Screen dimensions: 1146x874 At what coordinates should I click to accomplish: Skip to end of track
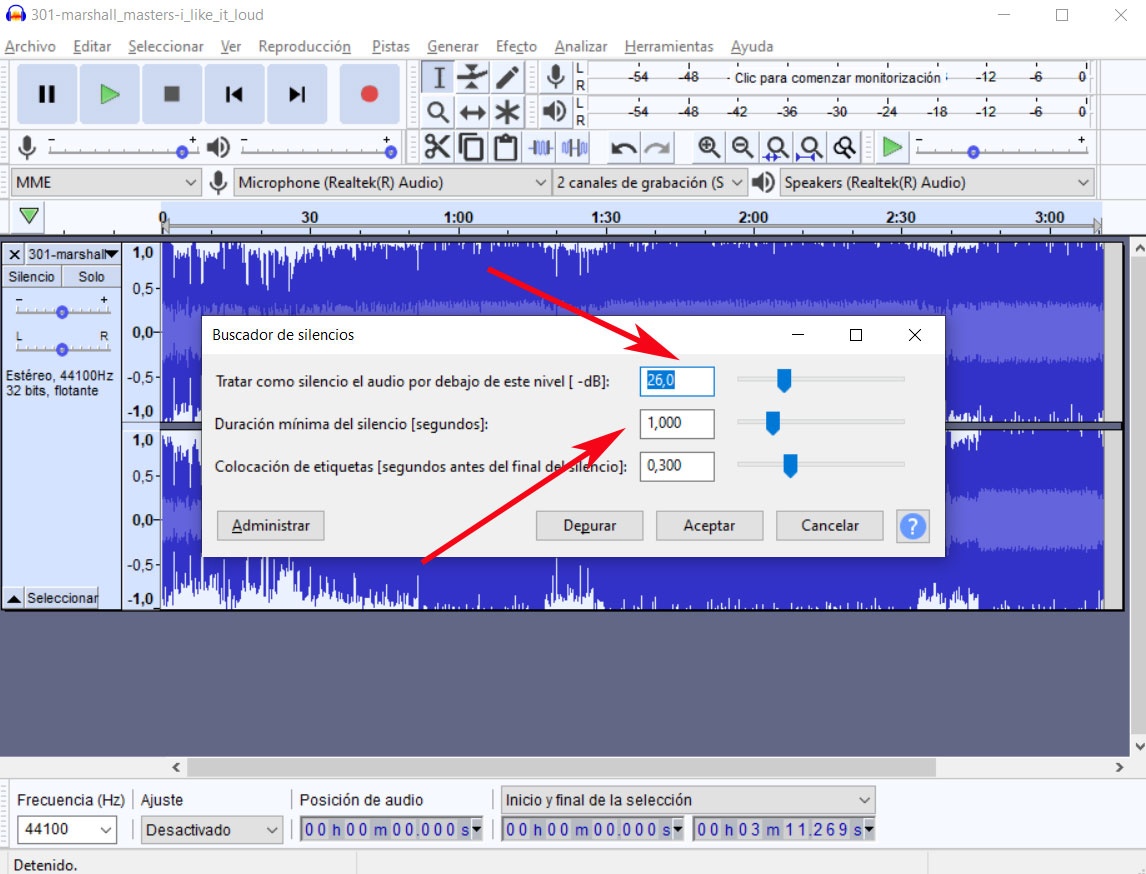[297, 94]
